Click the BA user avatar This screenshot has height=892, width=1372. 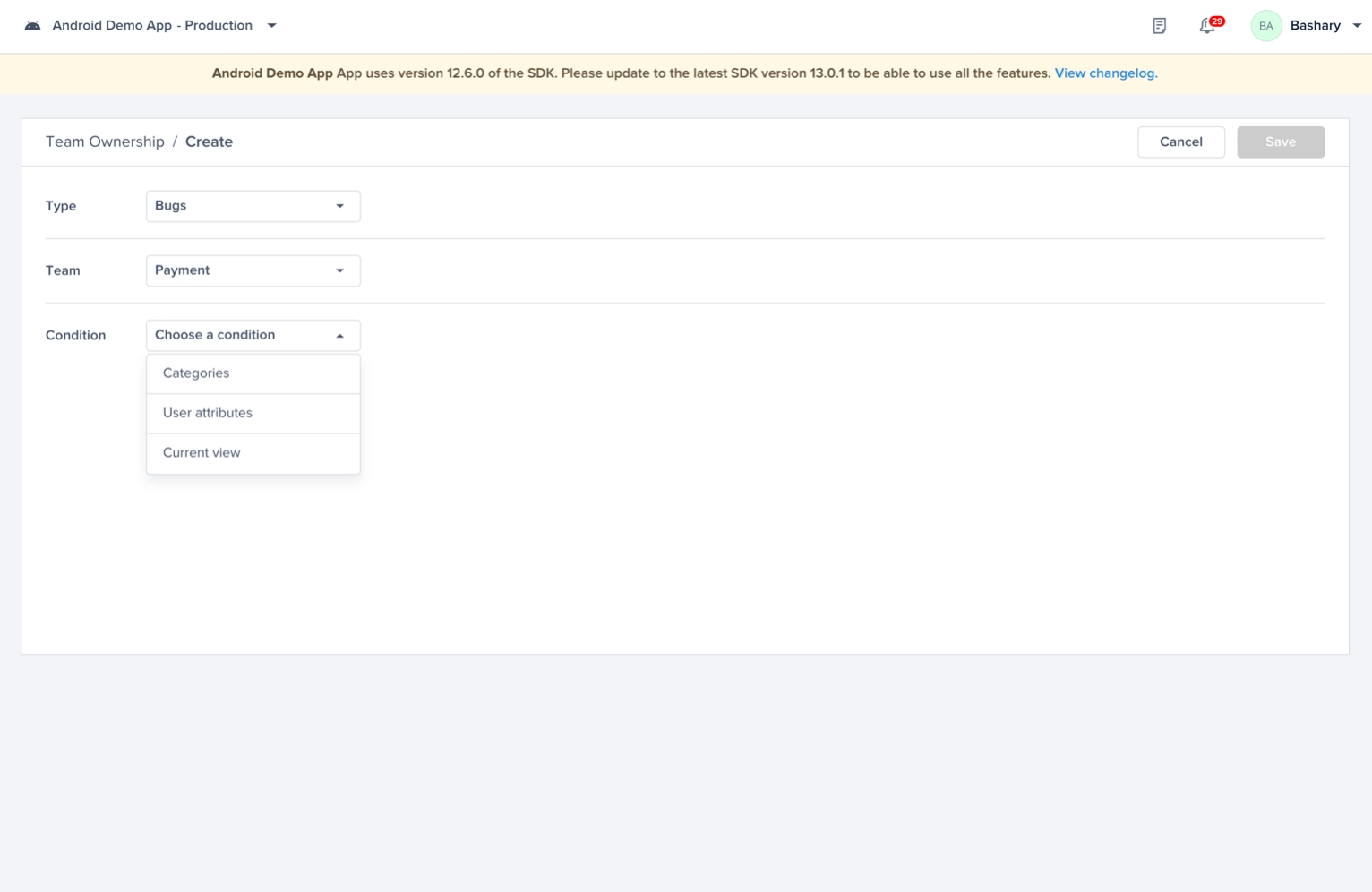1265,26
